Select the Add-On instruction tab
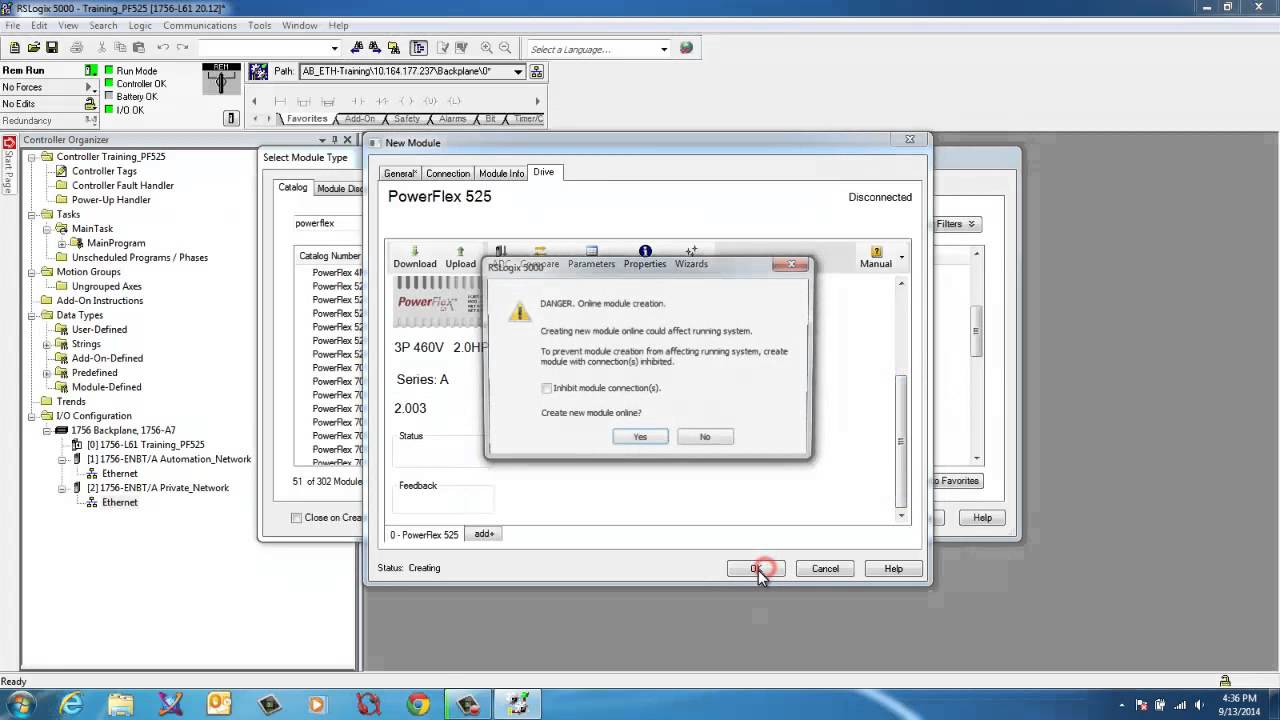 coord(360,119)
